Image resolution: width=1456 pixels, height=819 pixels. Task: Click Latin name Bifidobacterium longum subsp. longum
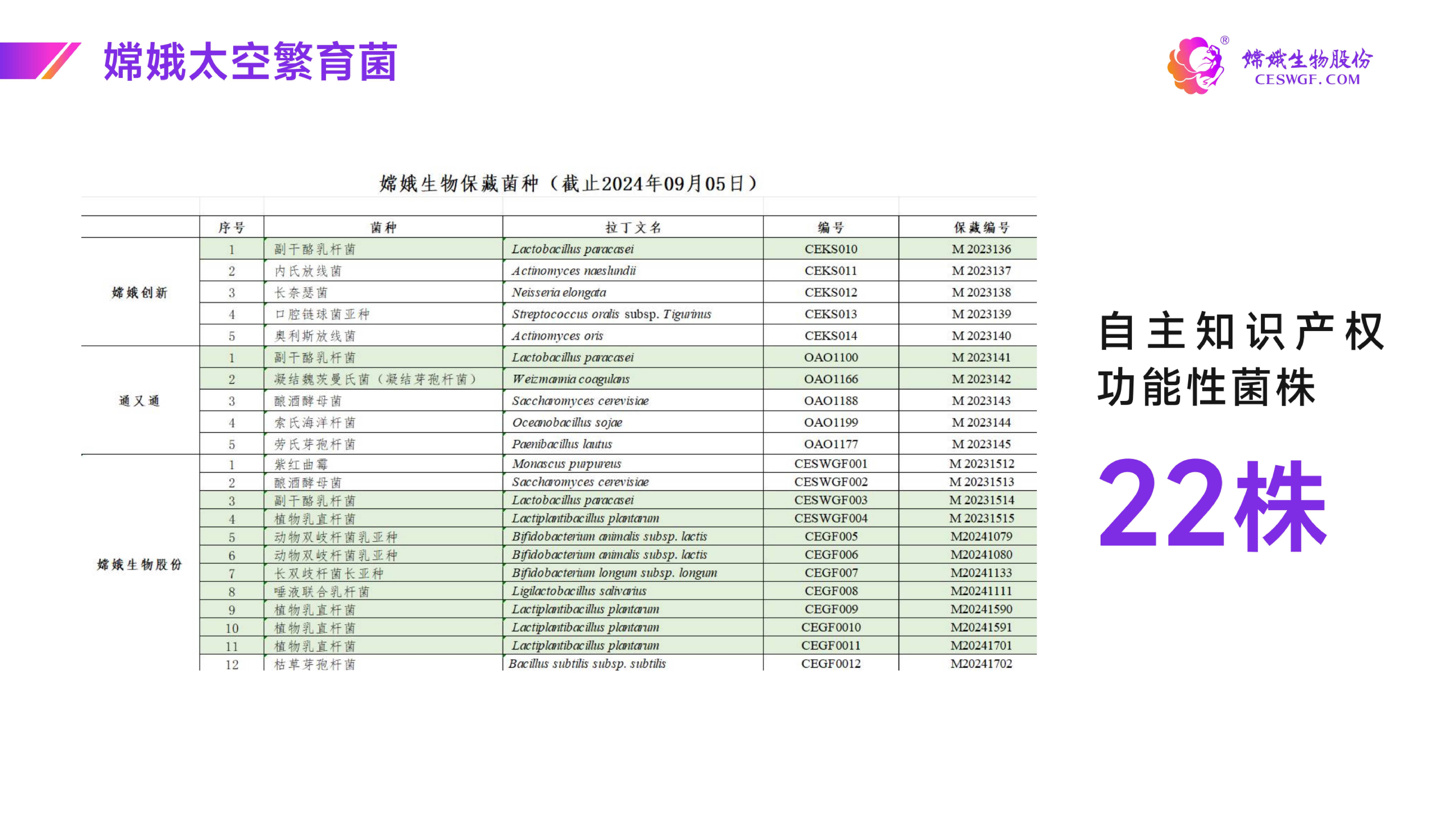pos(614,573)
